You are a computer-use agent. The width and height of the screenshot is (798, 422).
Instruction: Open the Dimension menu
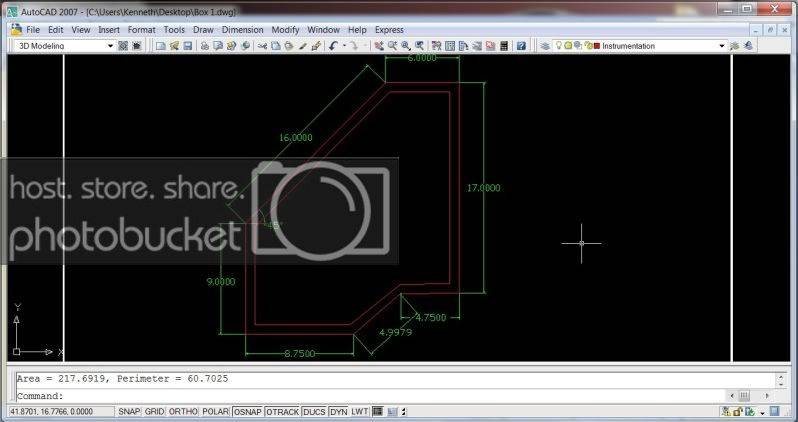(242, 30)
